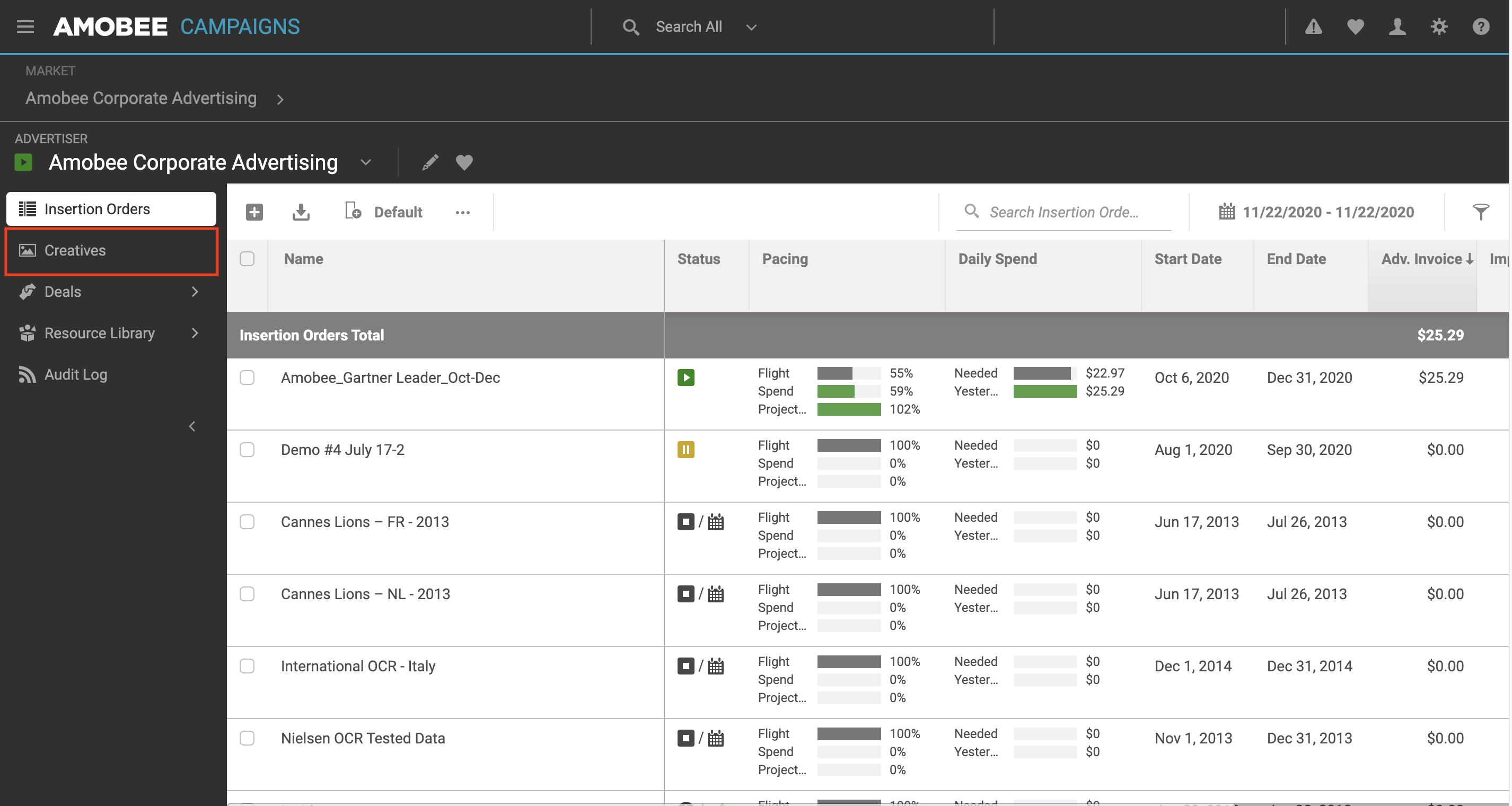Viewport: 1512px width, 806px height.
Task: Open the Deals section
Action: tap(111, 292)
